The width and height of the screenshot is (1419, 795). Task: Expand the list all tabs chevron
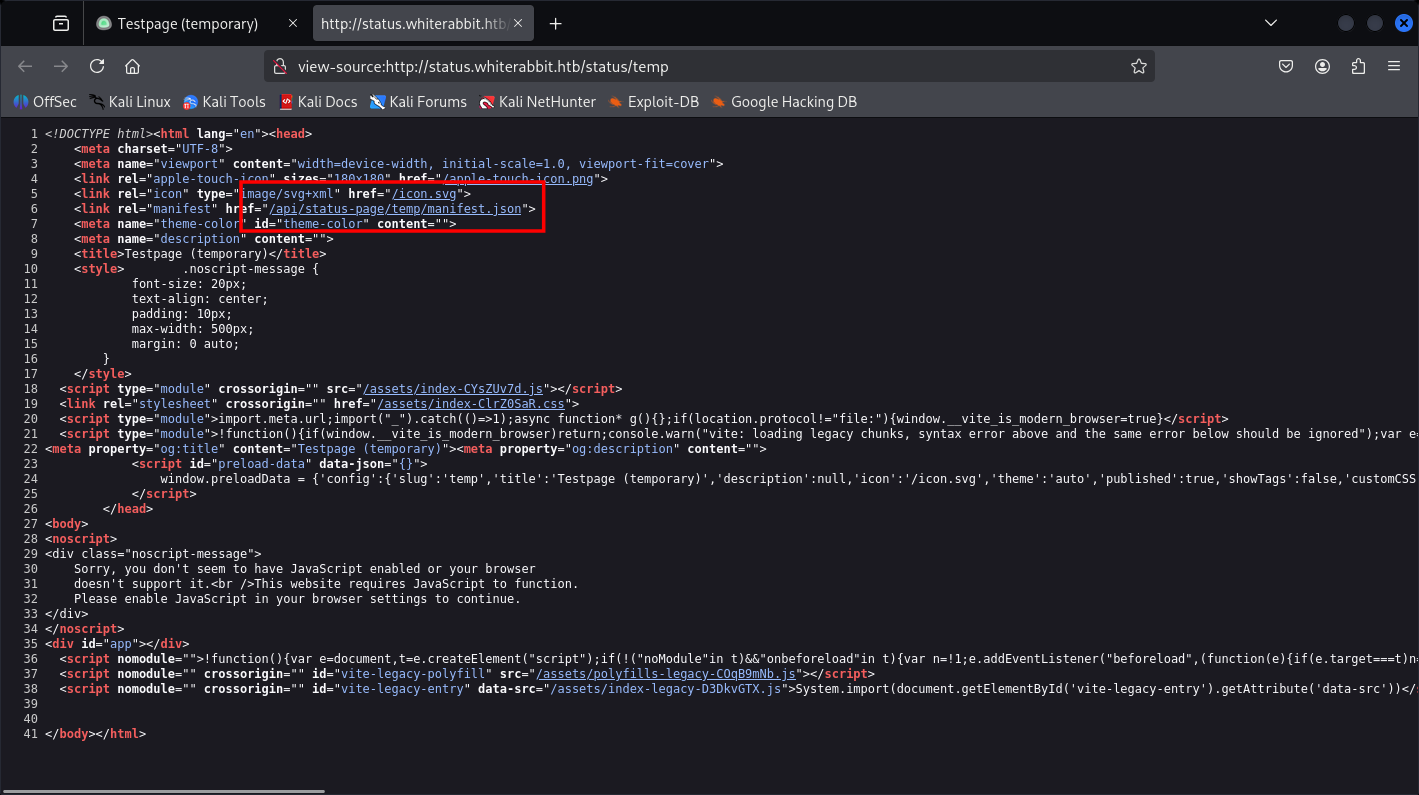click(x=1271, y=23)
